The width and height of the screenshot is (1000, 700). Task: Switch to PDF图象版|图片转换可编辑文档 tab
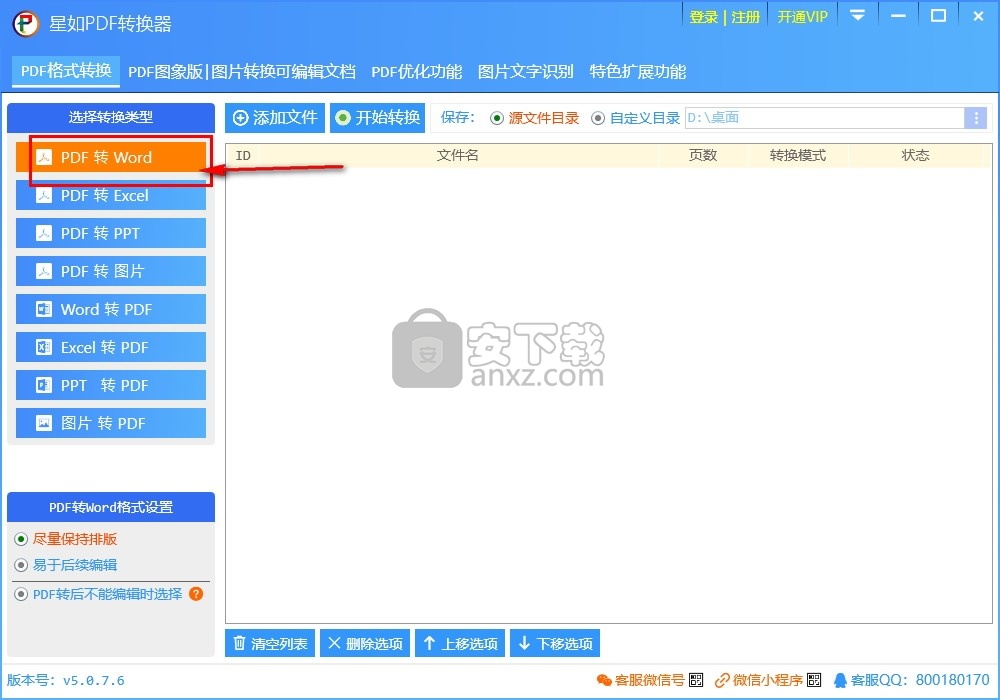(x=242, y=71)
